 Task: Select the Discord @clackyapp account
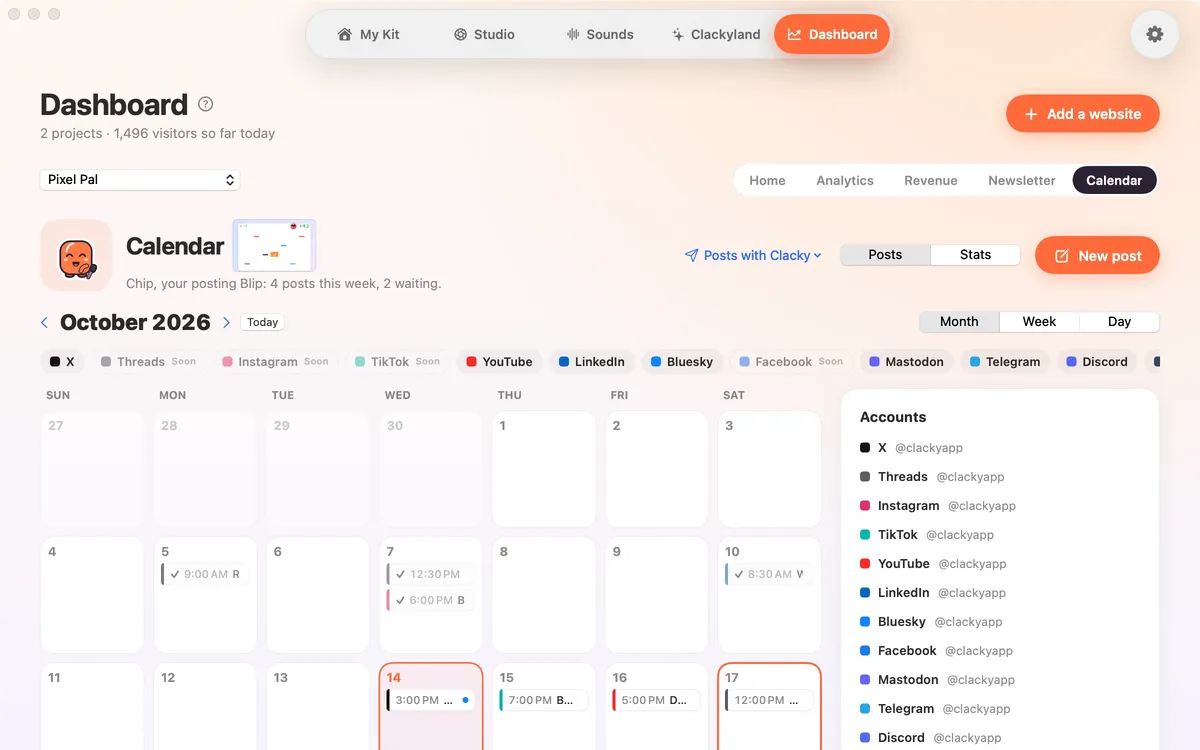[x=930, y=738]
